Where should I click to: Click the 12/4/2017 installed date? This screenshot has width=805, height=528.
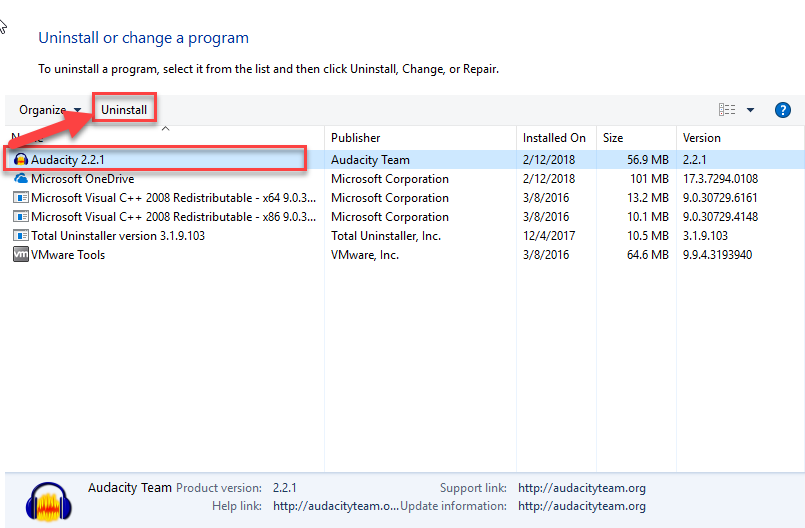tap(549, 236)
